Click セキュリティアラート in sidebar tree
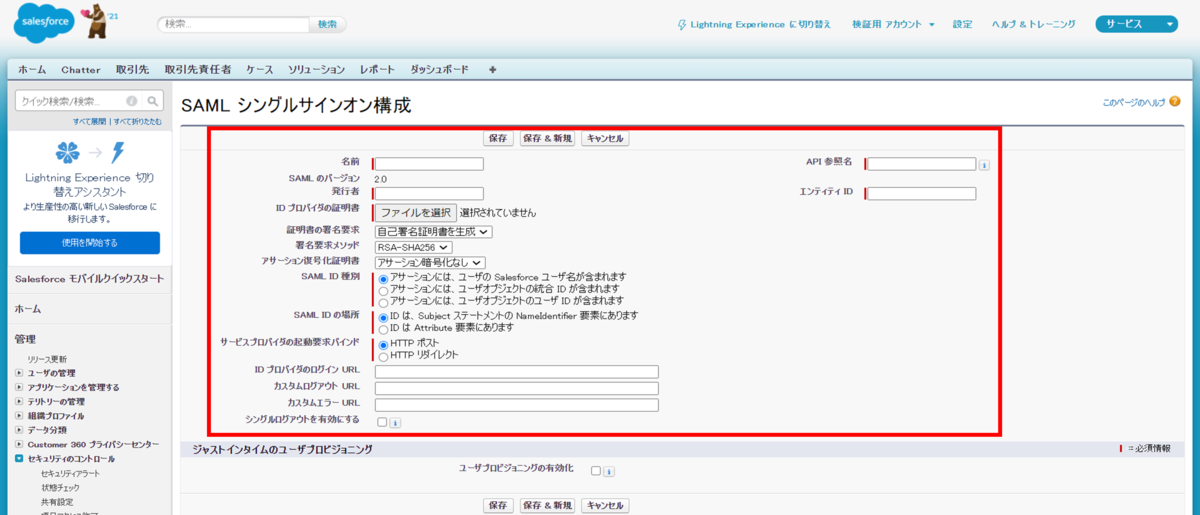The height and width of the screenshot is (515, 1200). click(x=70, y=473)
